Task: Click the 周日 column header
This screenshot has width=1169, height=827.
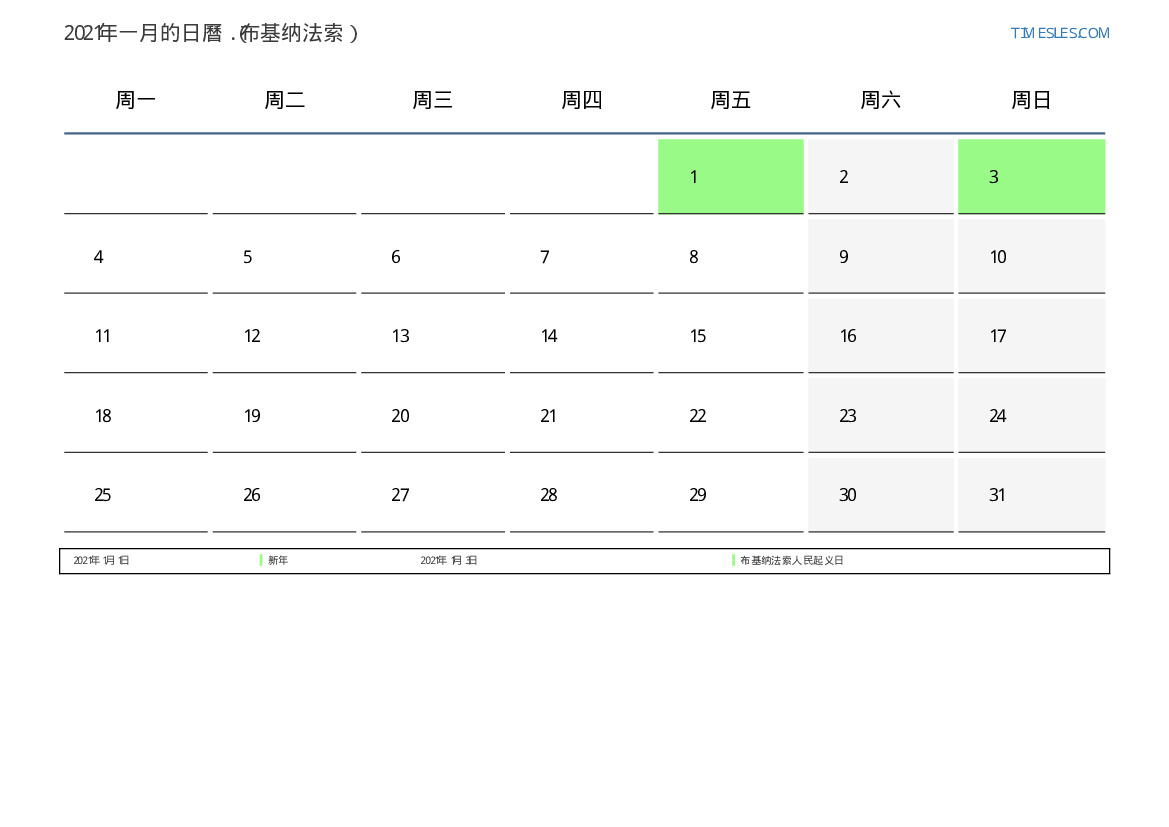Action: [x=1031, y=100]
